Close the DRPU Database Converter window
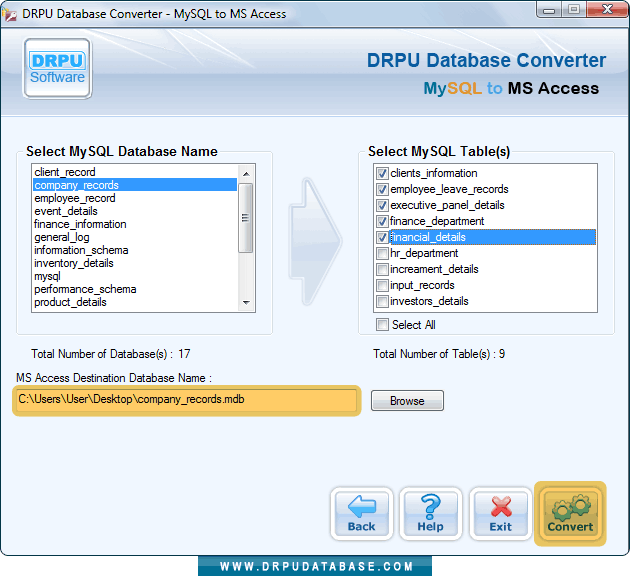Image resolution: width=630 pixels, height=576 pixels. click(x=607, y=10)
